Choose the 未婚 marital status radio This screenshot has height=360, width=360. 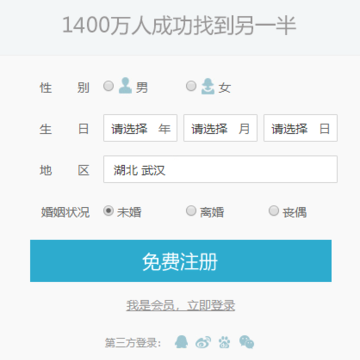click(x=108, y=211)
